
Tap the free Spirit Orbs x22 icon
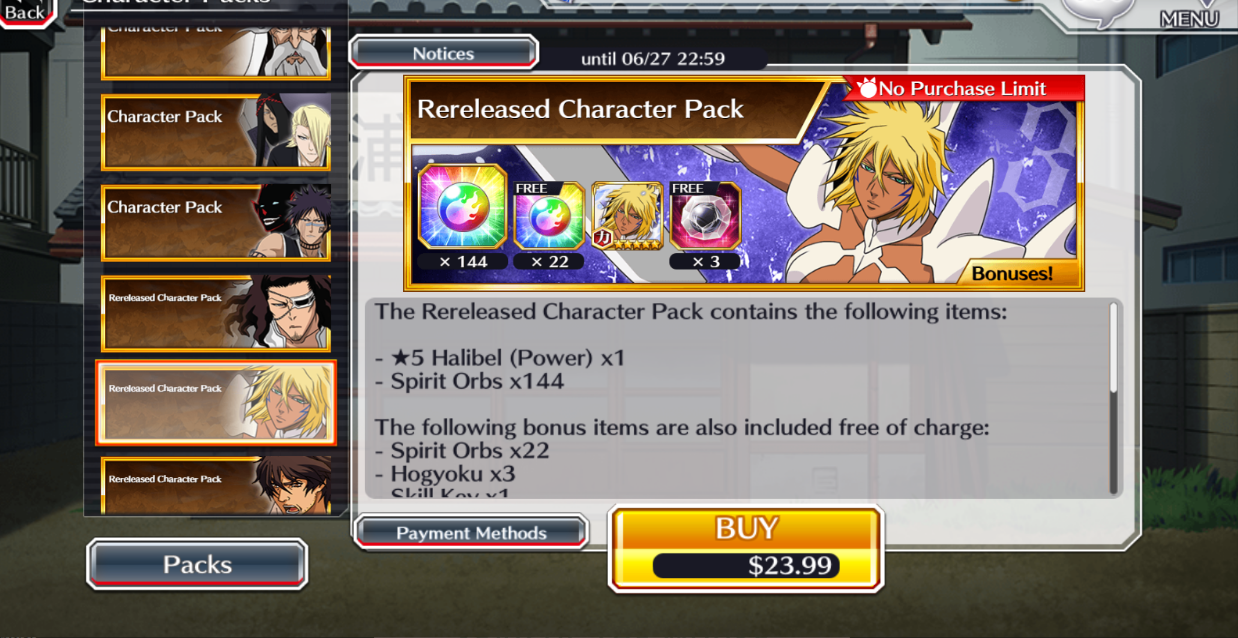549,215
